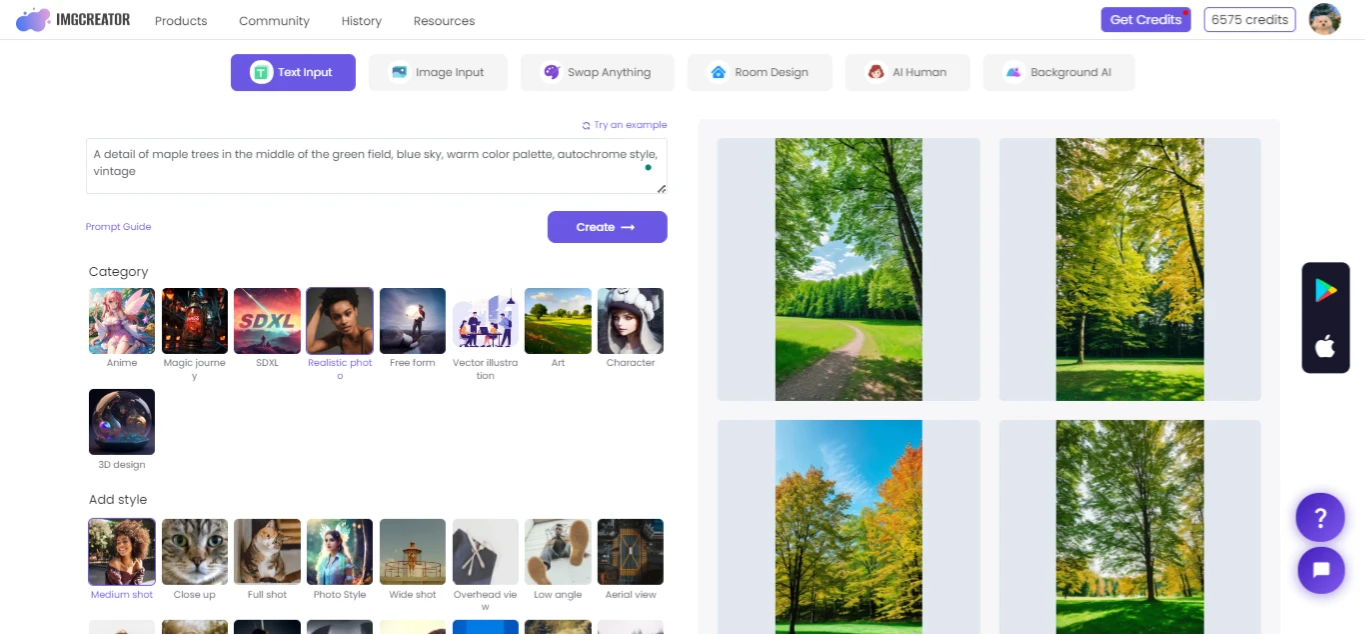Screen dimensions: 1365x634
Task: Open generated image with orange autumn trees
Action: click(849, 527)
